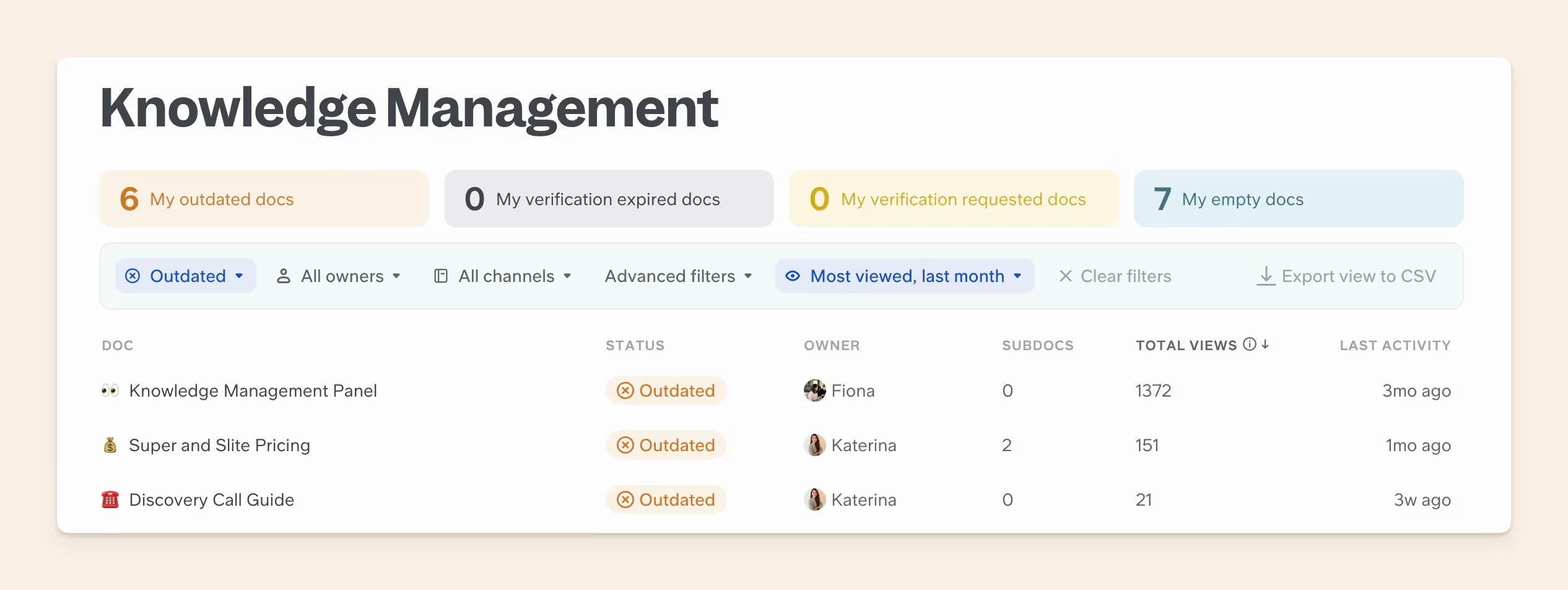Click the money bag emoji beside Super and Slite Pricing
1568x590 pixels.
(x=110, y=445)
